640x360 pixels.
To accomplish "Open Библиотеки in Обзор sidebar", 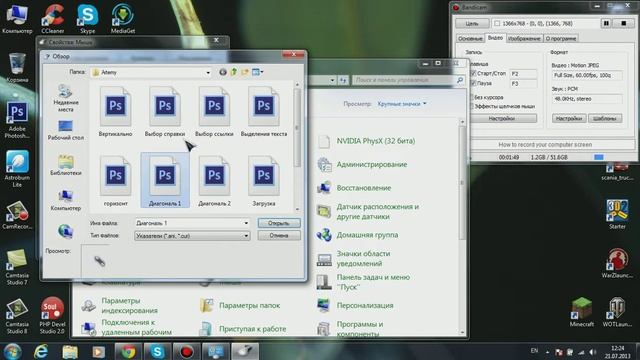I will point(65,165).
